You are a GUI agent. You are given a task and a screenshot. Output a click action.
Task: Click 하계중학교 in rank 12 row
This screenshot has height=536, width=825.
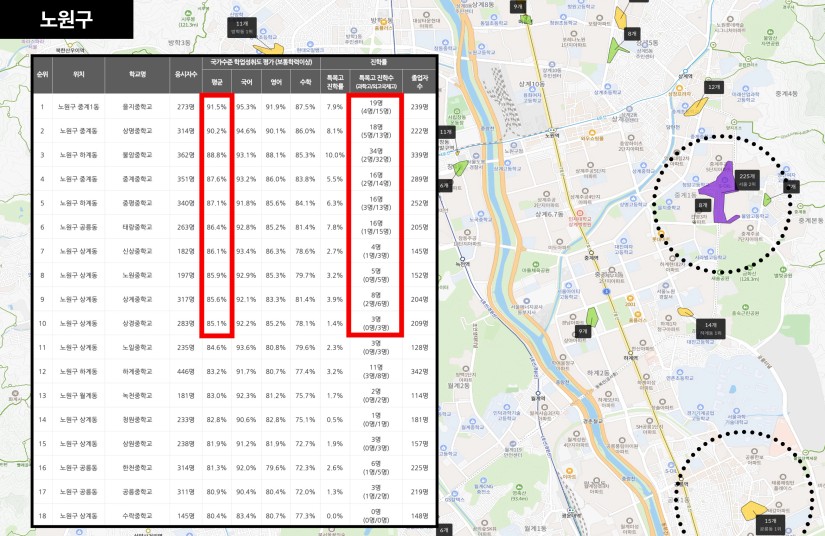point(137,371)
